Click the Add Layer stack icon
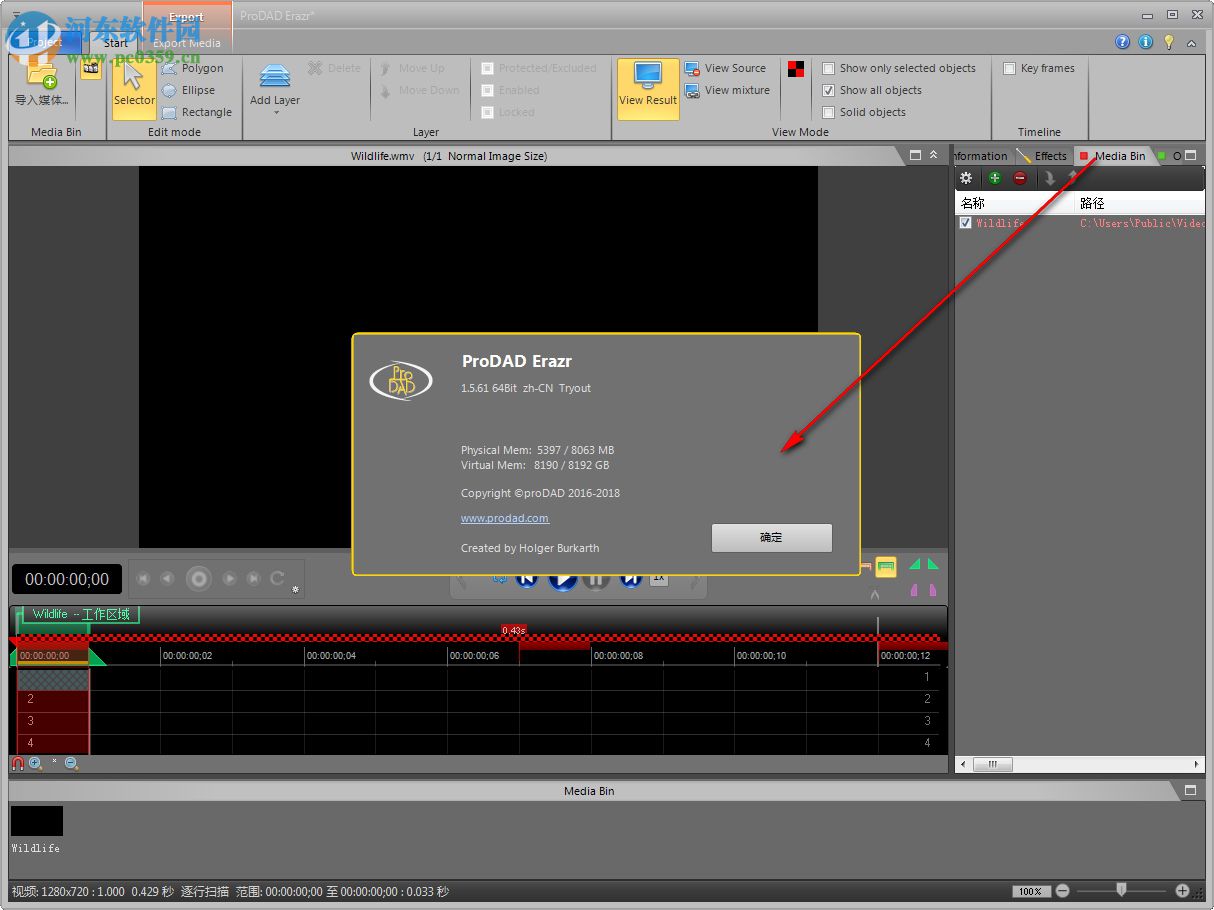1214x910 pixels. point(275,76)
